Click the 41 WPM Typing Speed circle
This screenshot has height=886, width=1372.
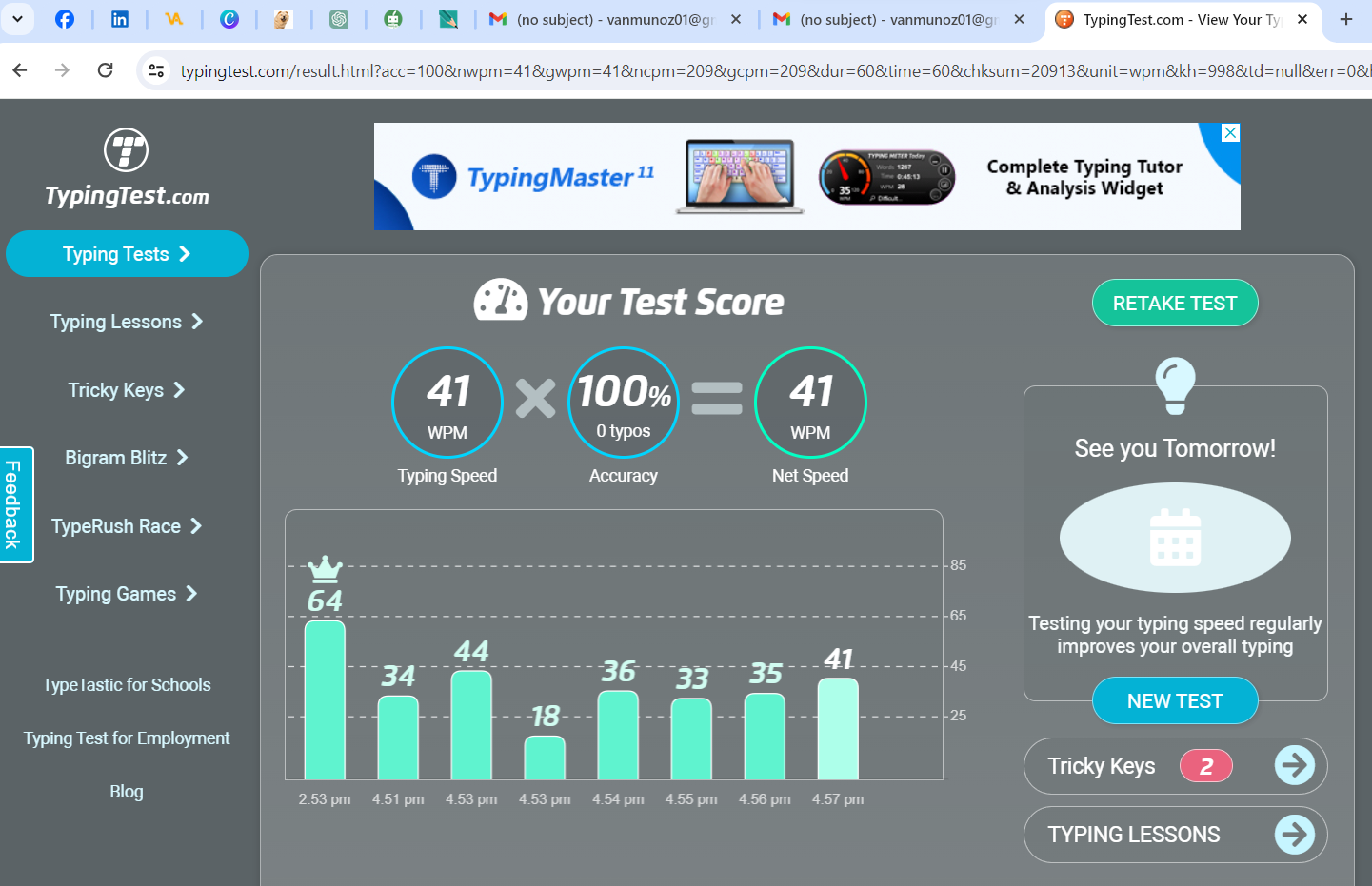(x=447, y=403)
